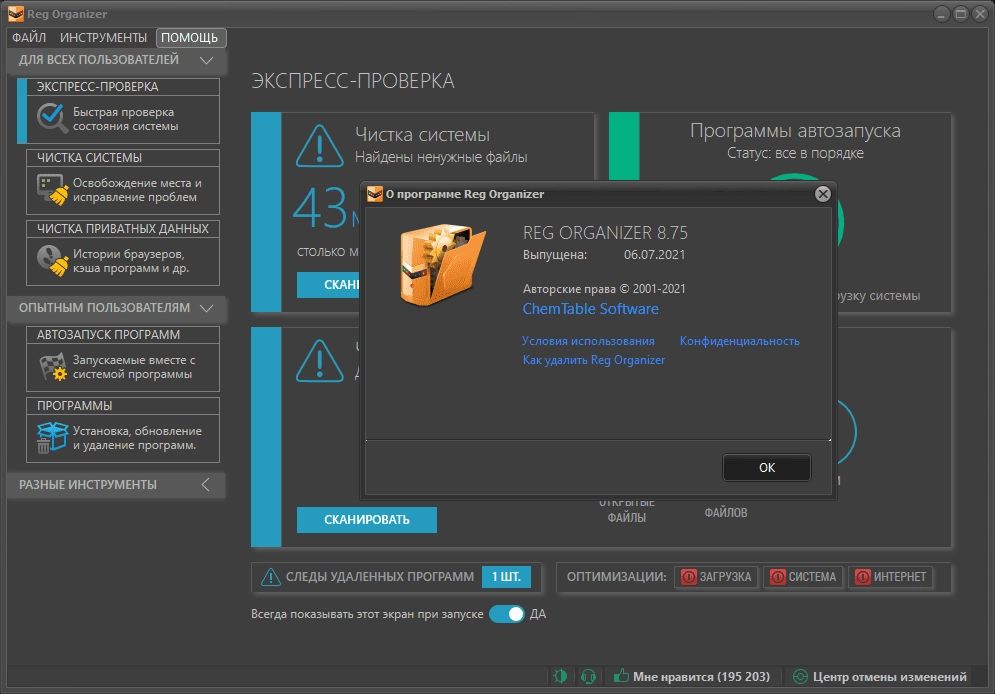Open Центр отмены изменений
This screenshot has height=694, width=995.
point(880,676)
